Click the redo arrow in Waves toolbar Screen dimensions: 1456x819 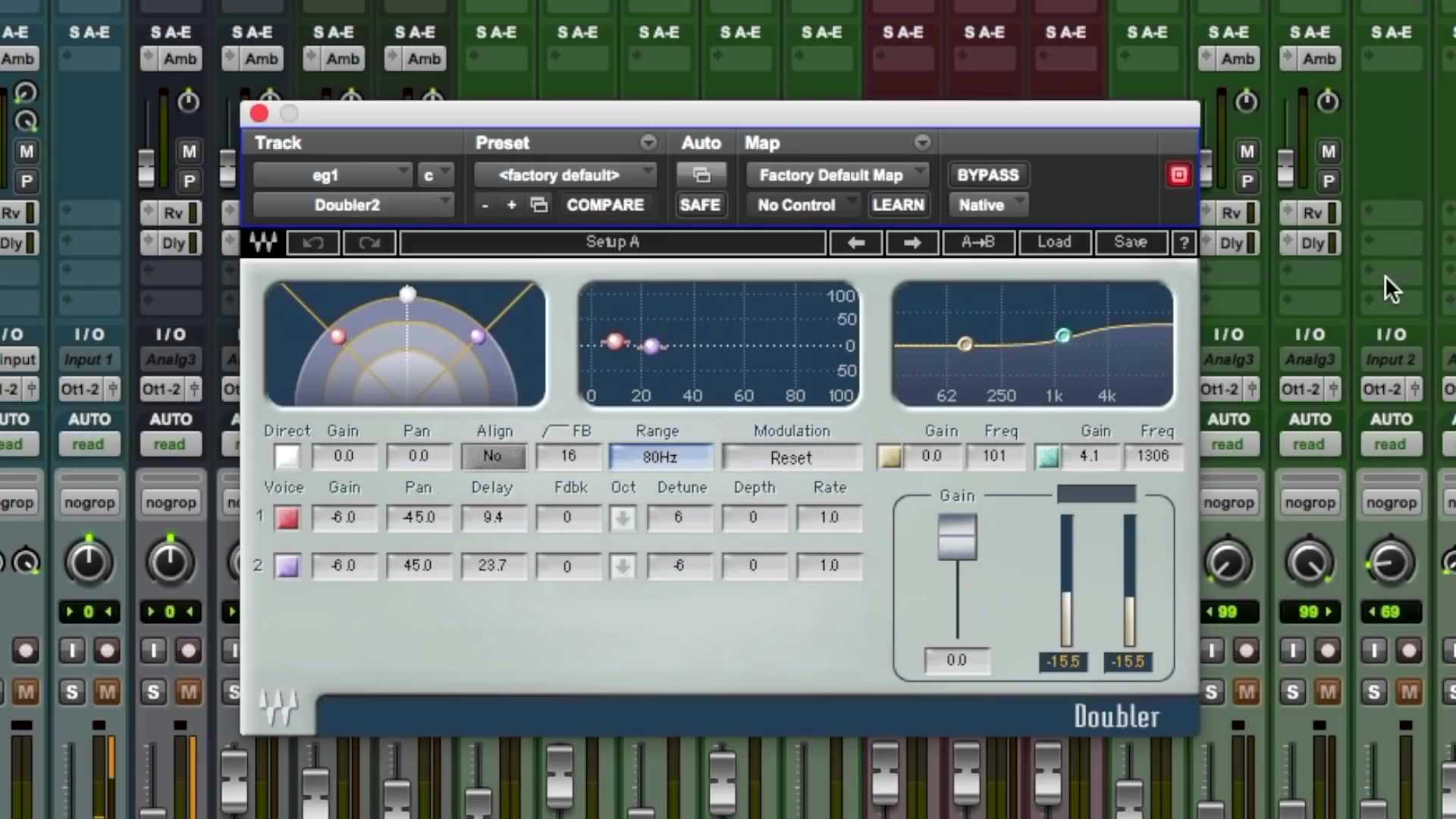pyautogui.click(x=369, y=243)
